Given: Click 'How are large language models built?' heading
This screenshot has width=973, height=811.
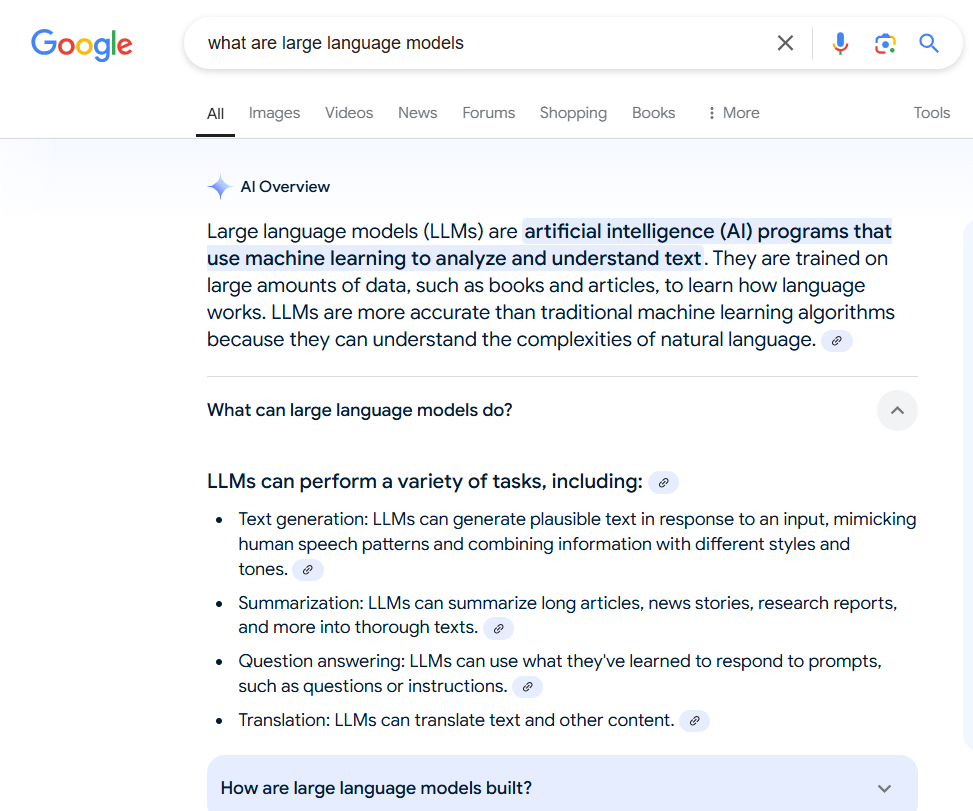Looking at the screenshot, I should click(377, 788).
